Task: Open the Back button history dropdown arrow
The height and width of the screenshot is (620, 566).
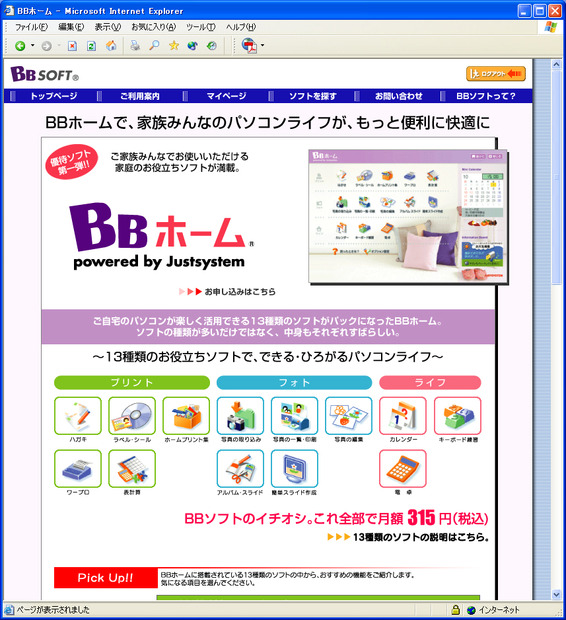Action: pos(32,46)
